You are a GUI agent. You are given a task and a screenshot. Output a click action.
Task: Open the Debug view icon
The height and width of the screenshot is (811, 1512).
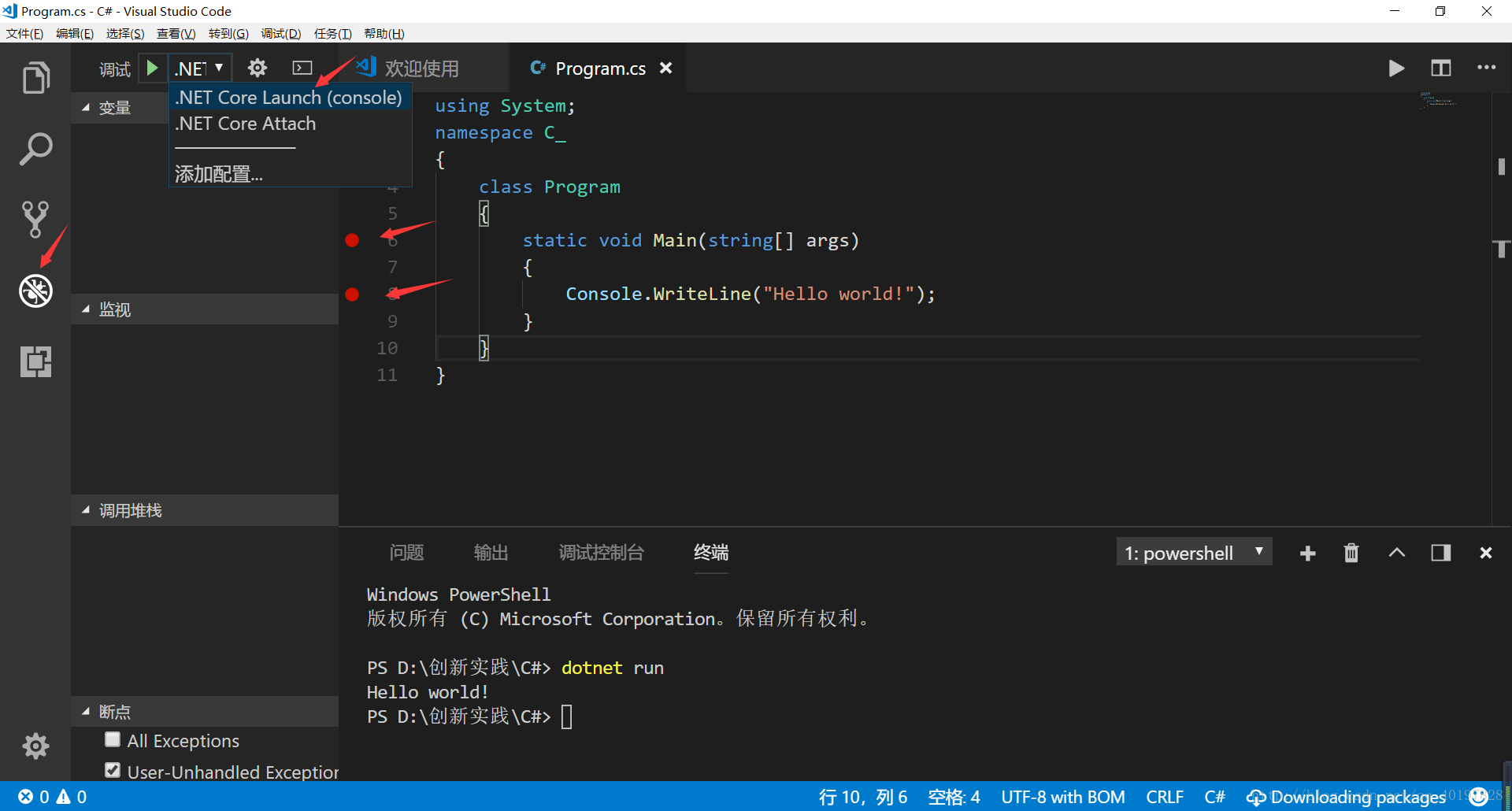pos(35,291)
